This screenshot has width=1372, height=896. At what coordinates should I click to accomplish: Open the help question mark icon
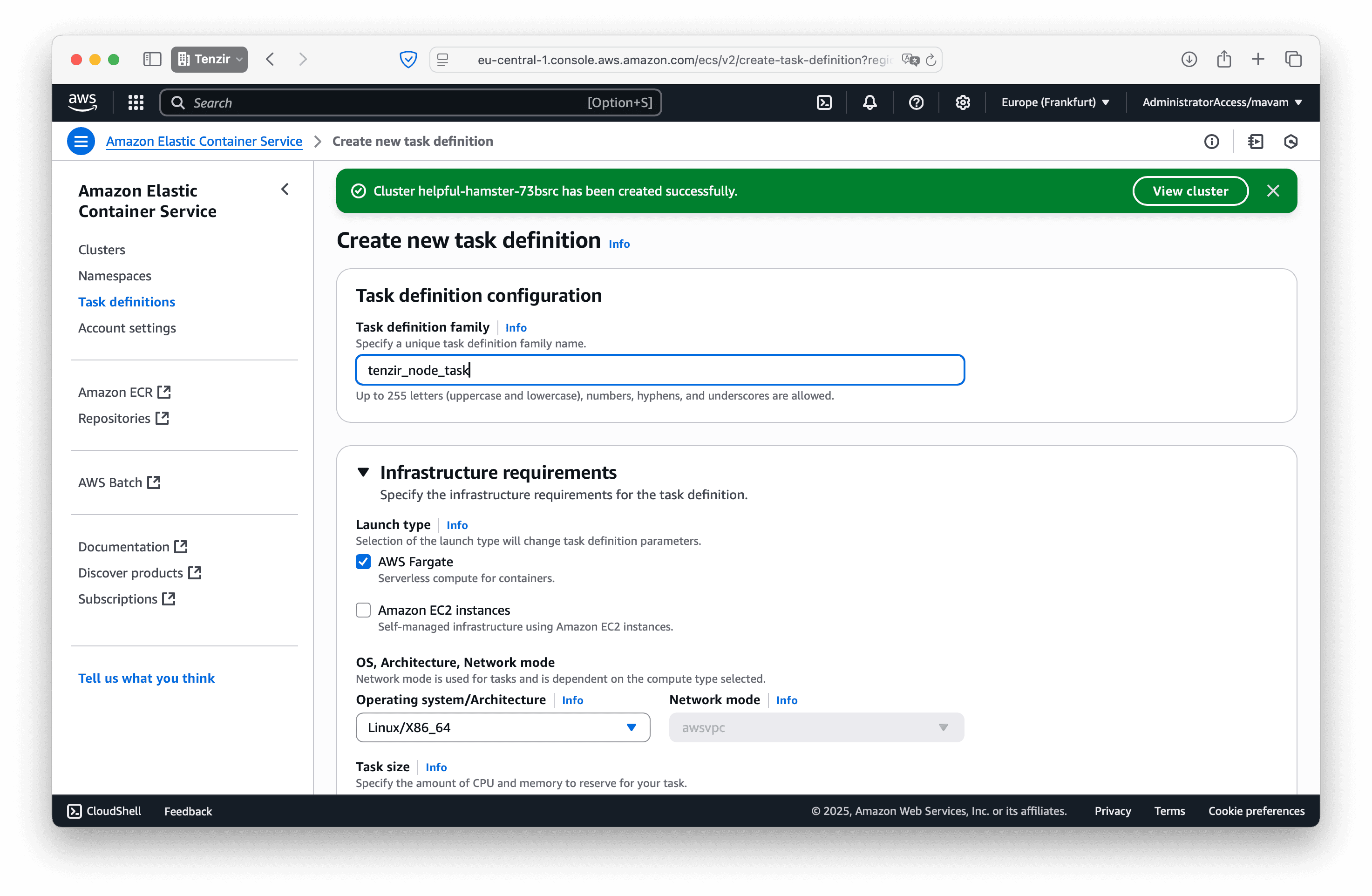tap(916, 102)
